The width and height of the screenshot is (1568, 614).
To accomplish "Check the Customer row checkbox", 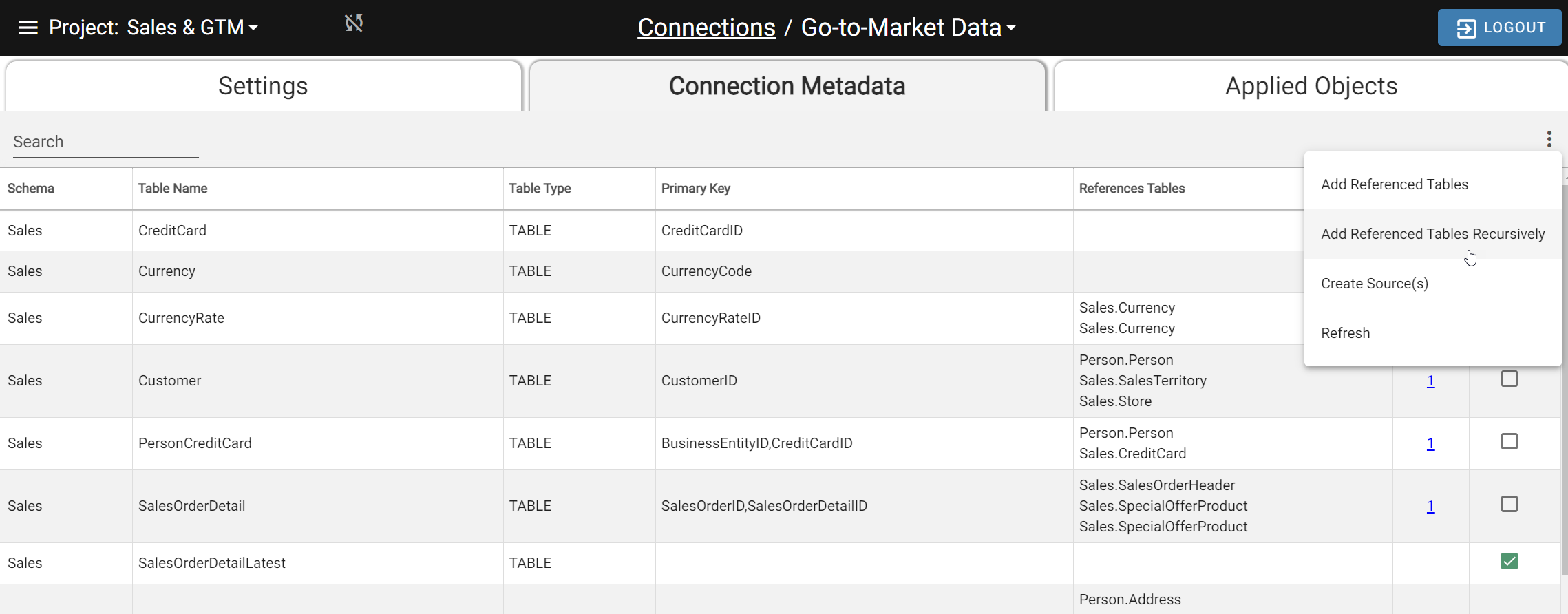I will pyautogui.click(x=1509, y=379).
